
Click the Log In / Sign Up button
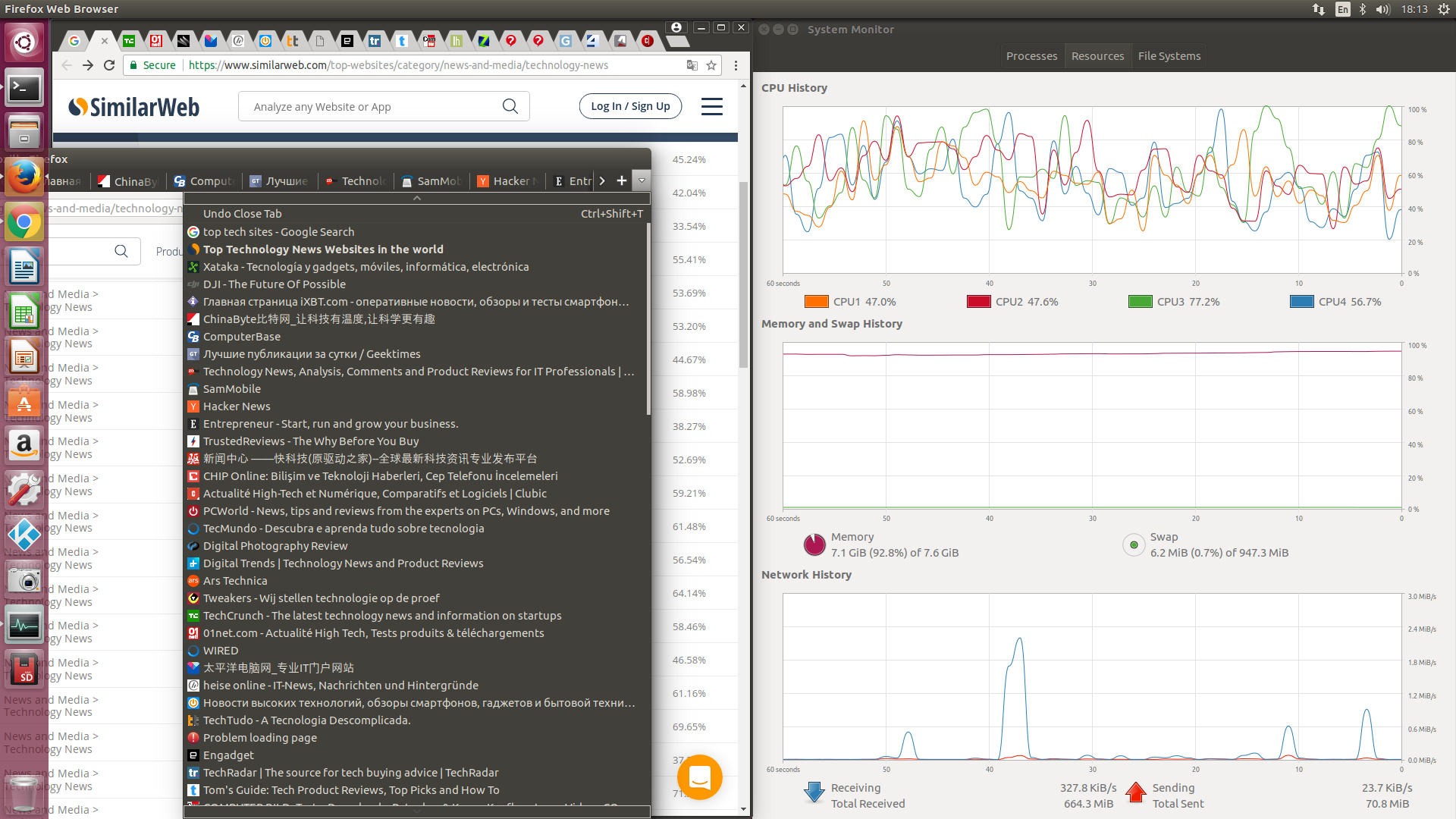[x=630, y=106]
